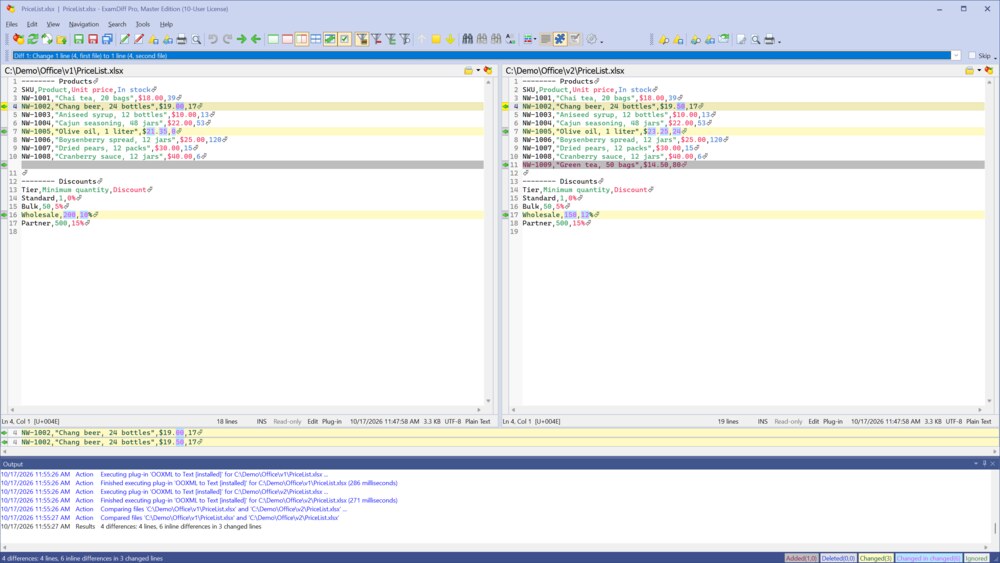Click the right pane open file folder icon

click(969, 71)
